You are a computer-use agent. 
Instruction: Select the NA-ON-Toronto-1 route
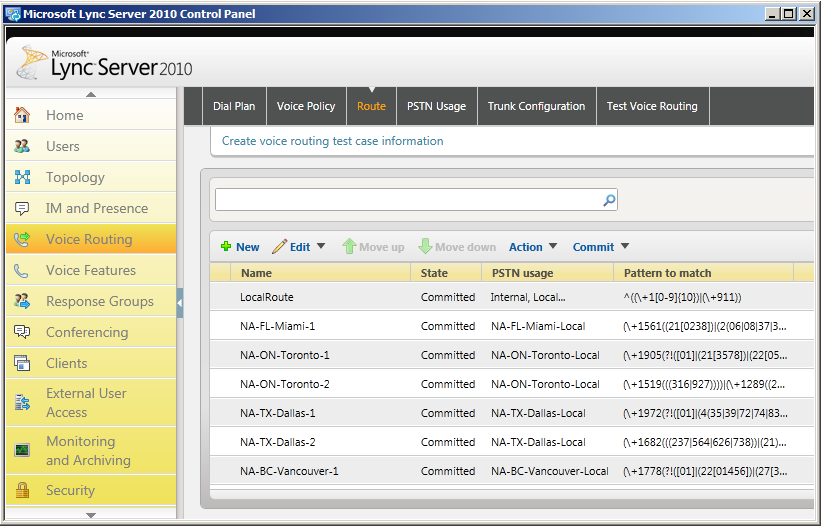point(512,355)
